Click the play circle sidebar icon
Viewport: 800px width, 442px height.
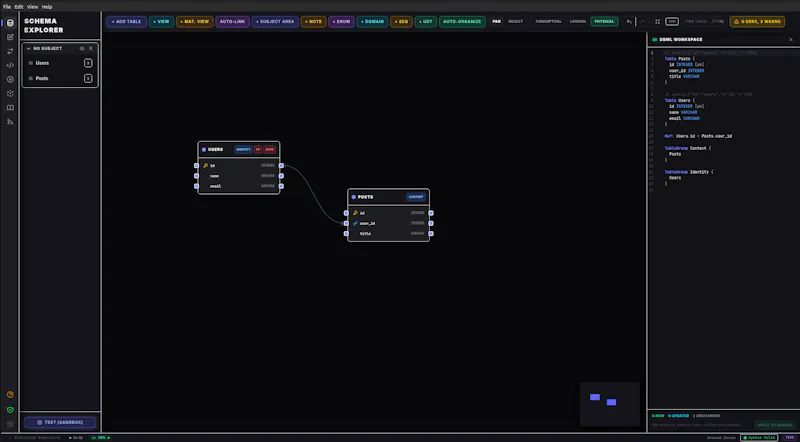coord(10,80)
